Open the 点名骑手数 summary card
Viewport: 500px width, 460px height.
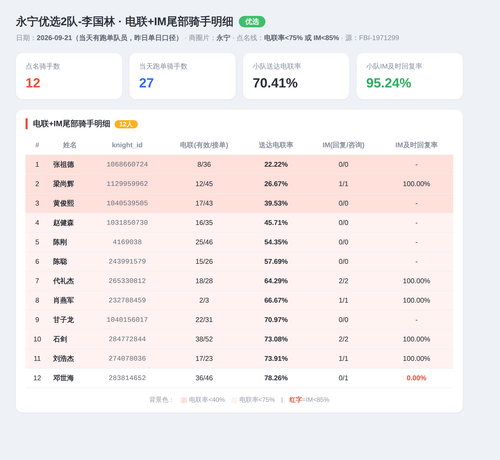[69, 76]
